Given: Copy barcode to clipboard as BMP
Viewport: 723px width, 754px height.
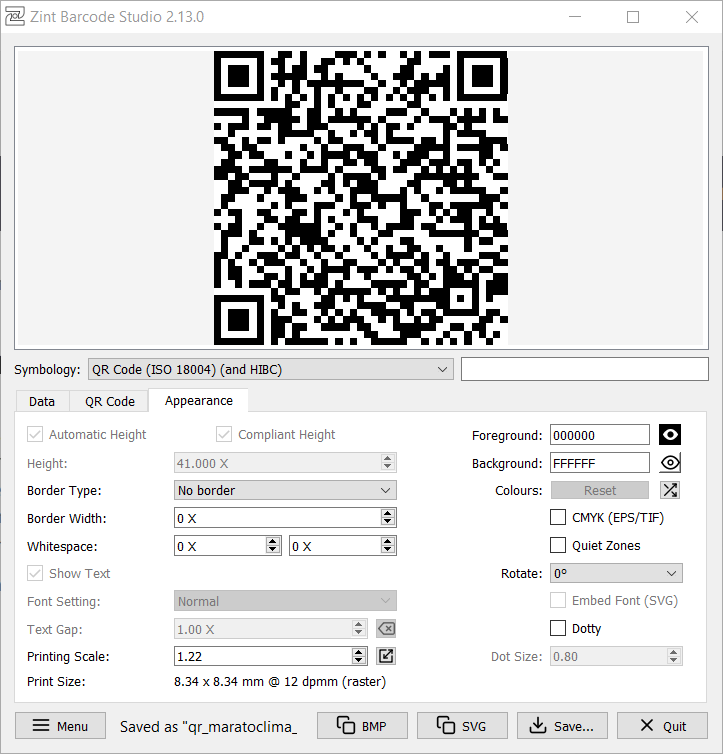Looking at the screenshot, I should [361, 726].
